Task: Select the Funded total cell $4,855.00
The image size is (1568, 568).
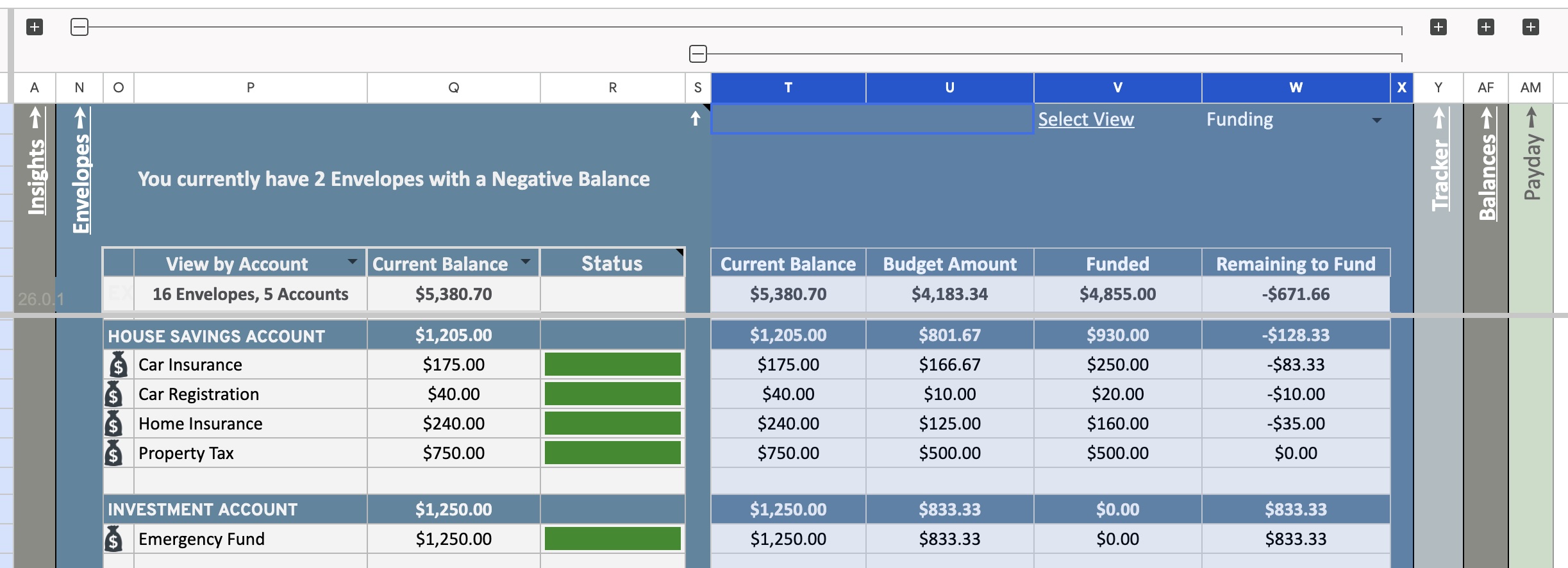Action: tap(1118, 294)
